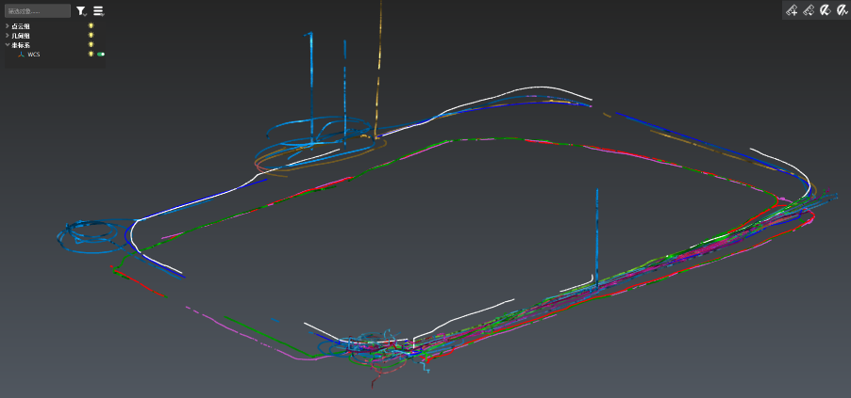The image size is (851, 398).
Task: Collapse the 坐标系 tree node
Action: (7, 45)
